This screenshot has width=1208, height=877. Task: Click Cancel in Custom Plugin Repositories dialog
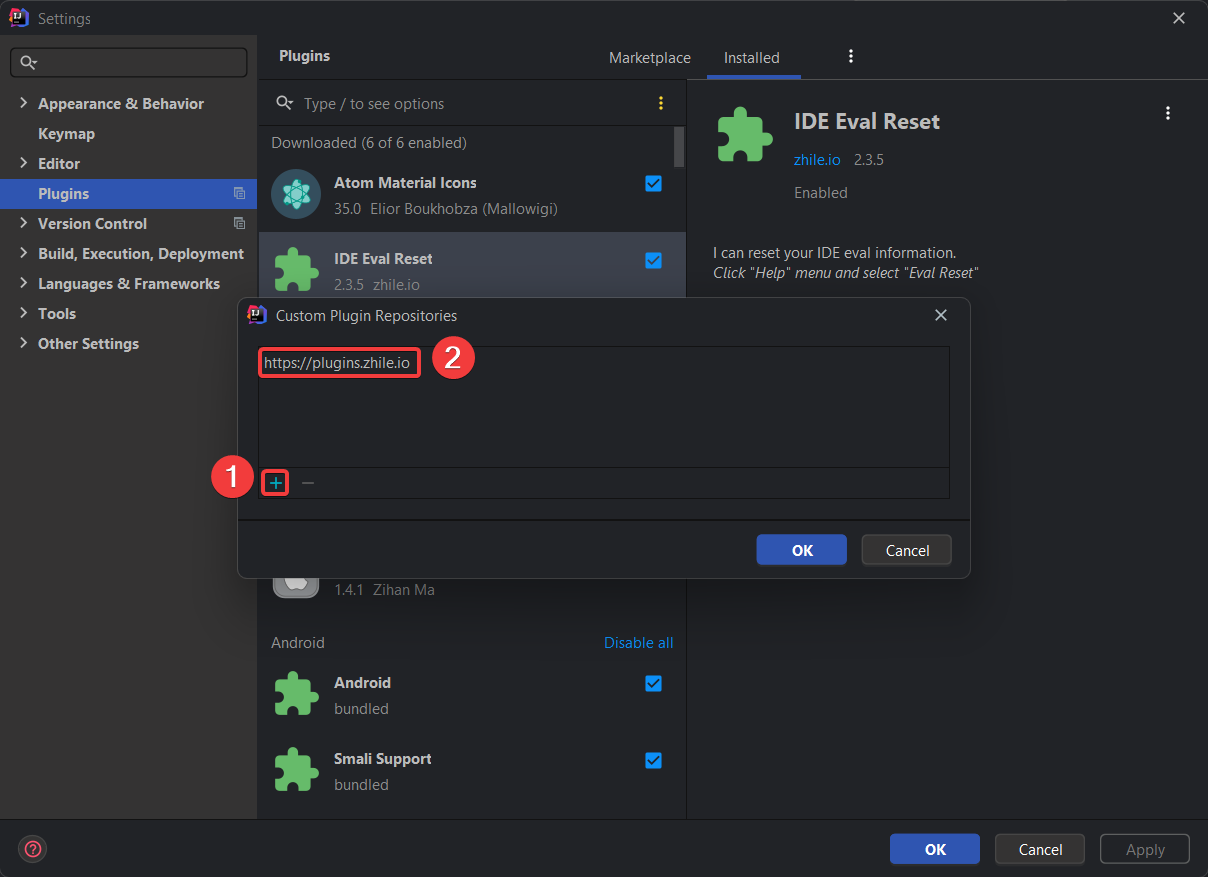[x=908, y=550]
